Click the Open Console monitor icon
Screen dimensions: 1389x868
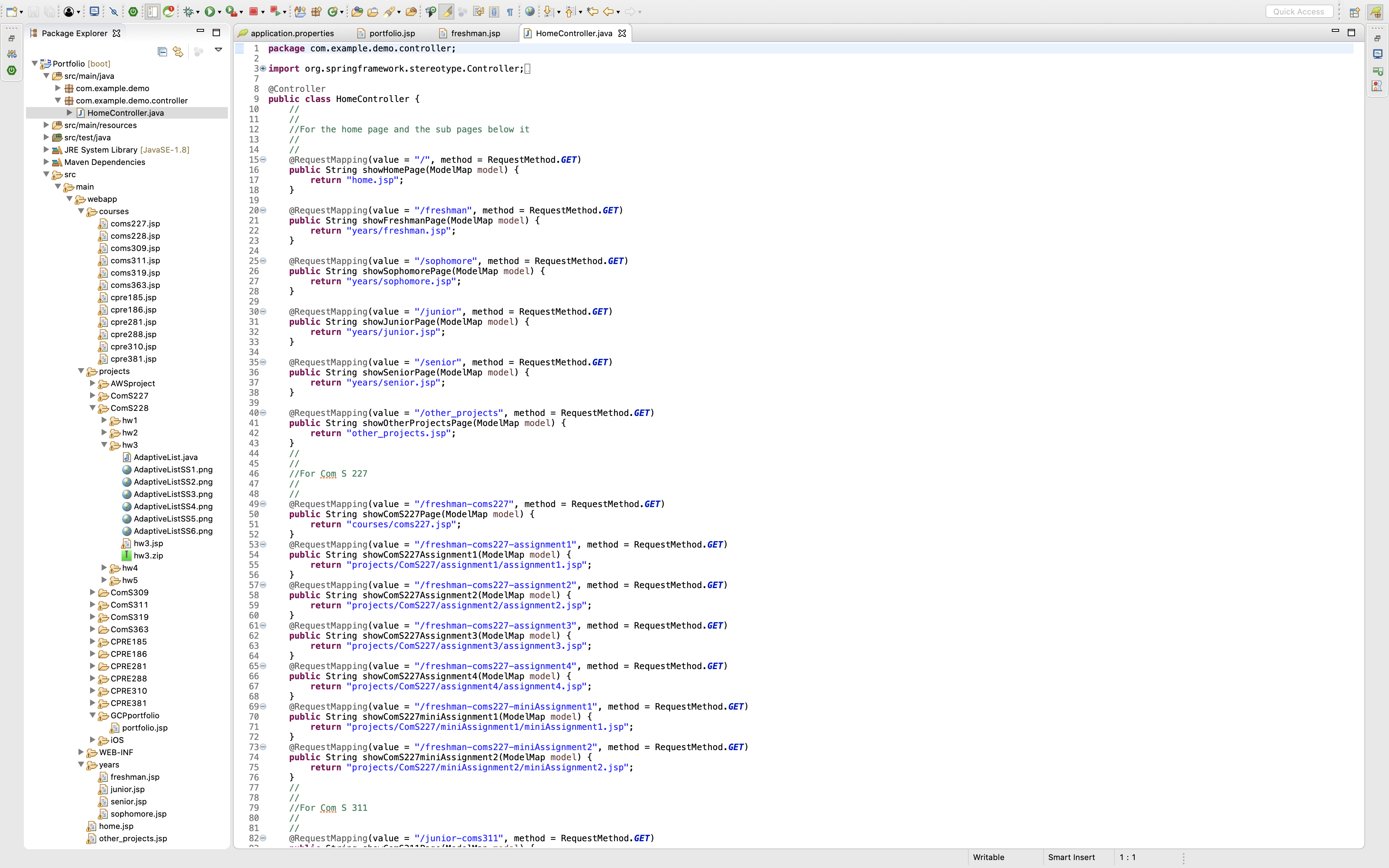pyautogui.click(x=95, y=12)
